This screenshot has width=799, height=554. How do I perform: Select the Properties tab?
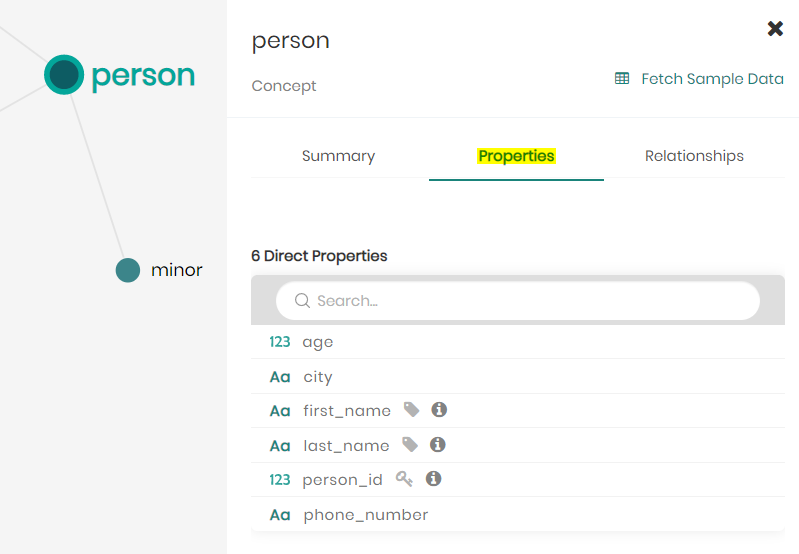click(516, 156)
